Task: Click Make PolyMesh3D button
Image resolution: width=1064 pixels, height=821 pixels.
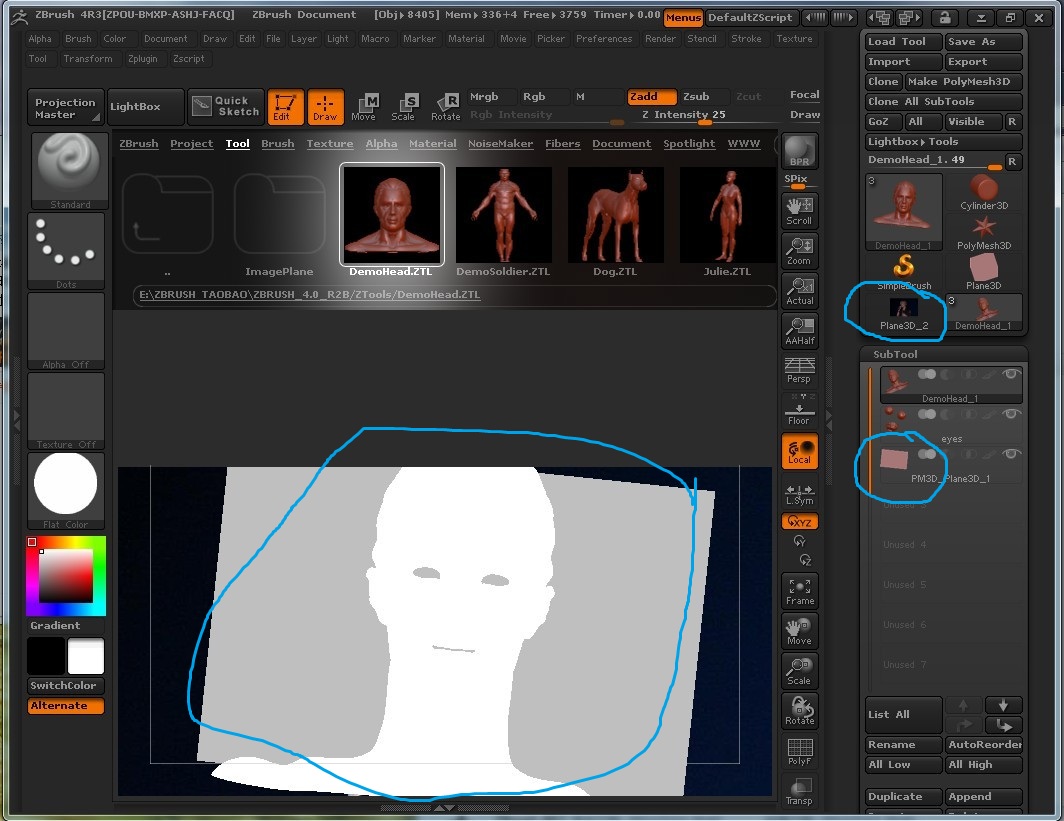Action: point(963,81)
